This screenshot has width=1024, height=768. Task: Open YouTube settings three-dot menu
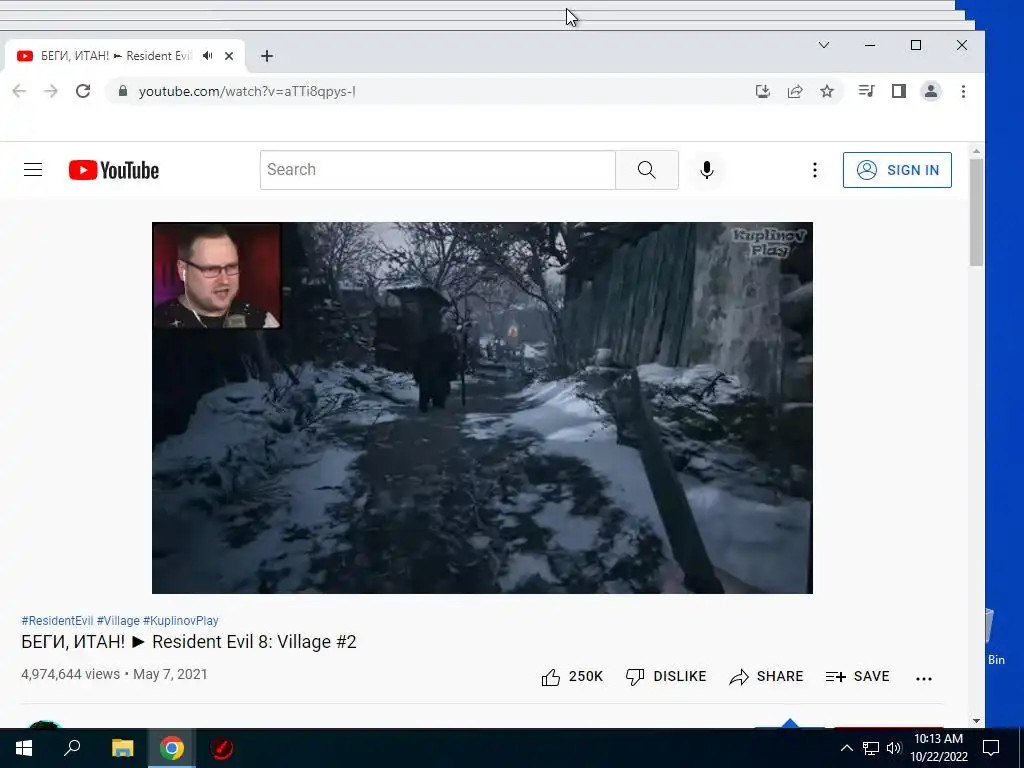814,170
